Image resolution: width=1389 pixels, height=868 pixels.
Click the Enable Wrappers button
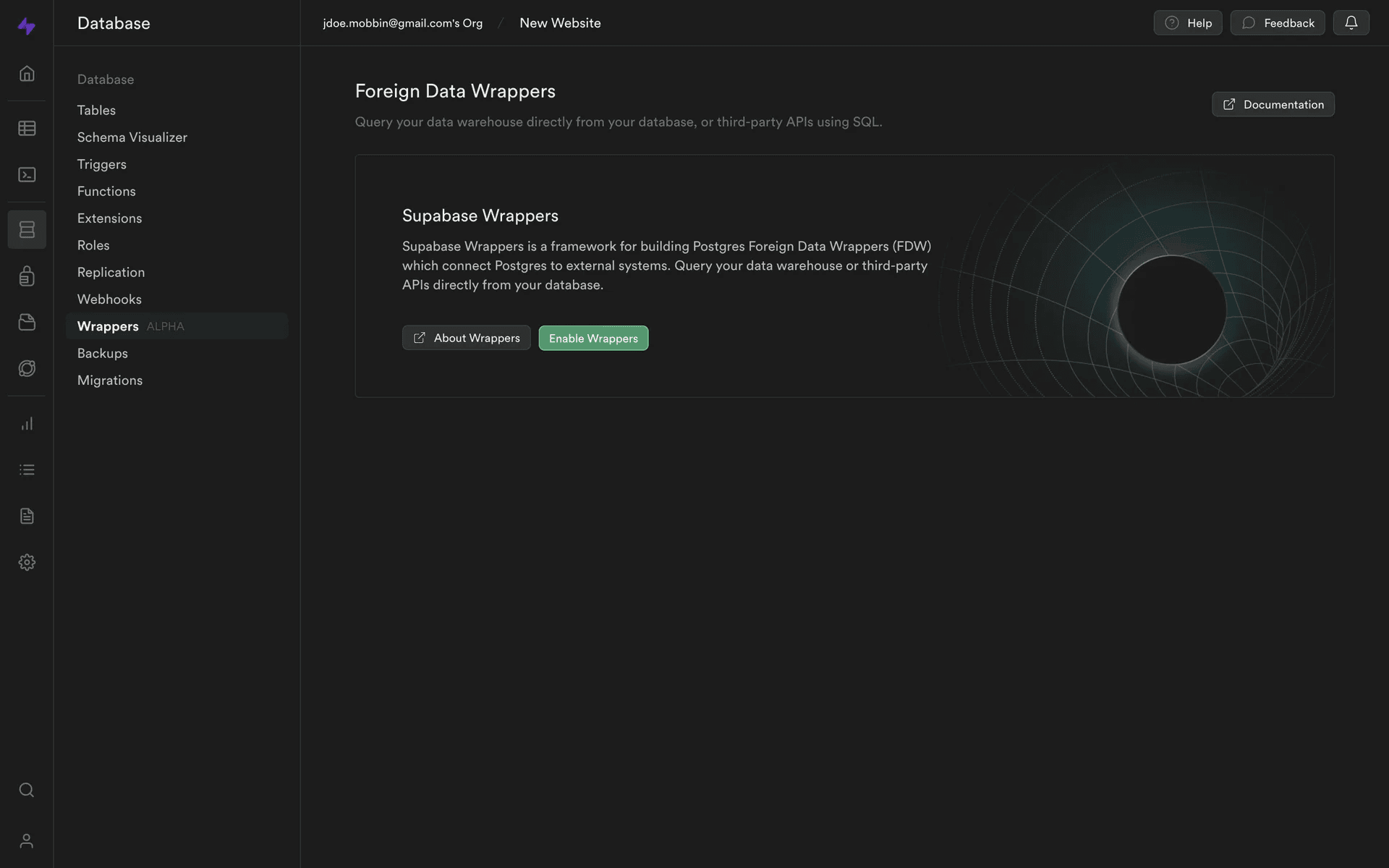[x=593, y=339]
